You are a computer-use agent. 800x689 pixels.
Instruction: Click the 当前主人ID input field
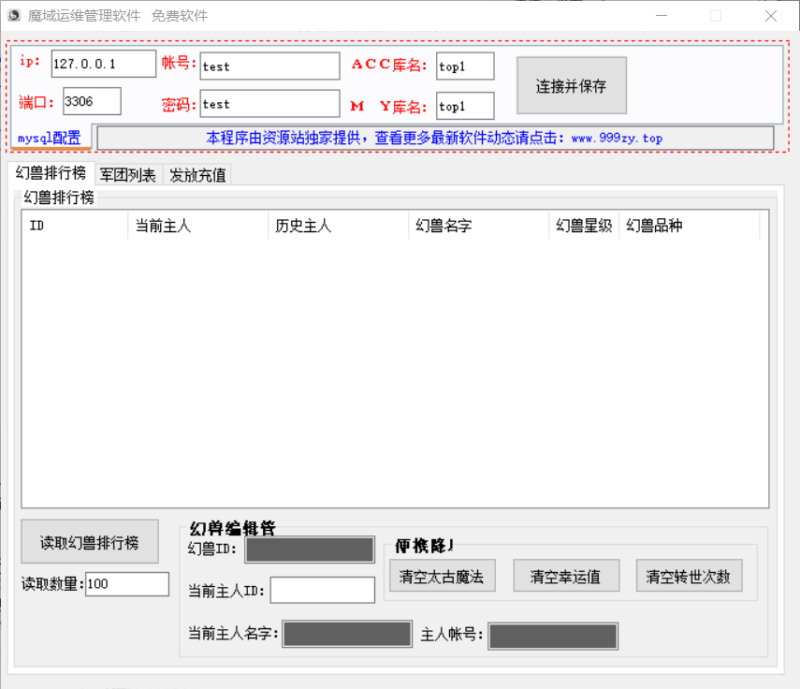[322, 590]
